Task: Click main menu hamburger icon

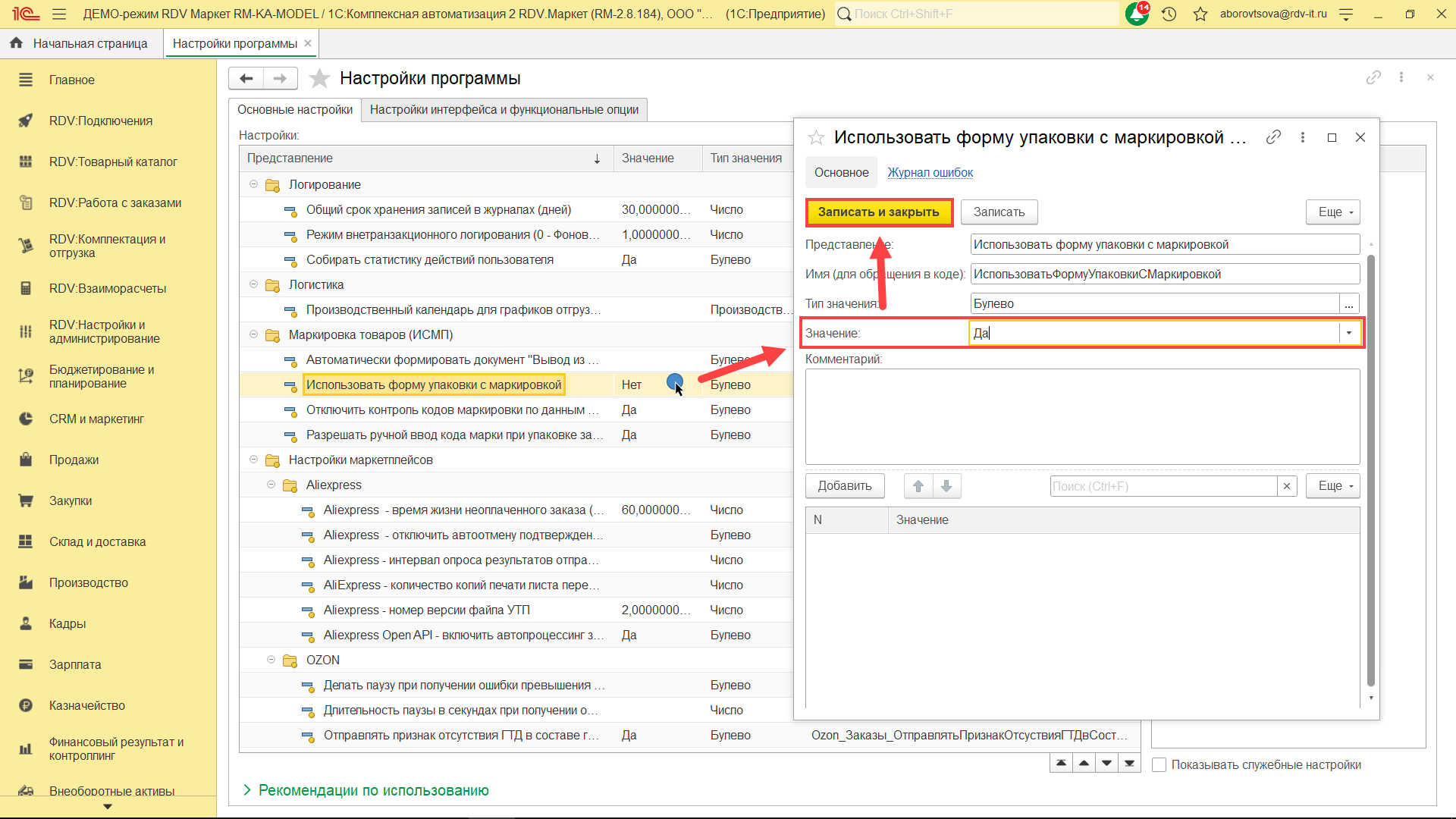Action: 59,14
